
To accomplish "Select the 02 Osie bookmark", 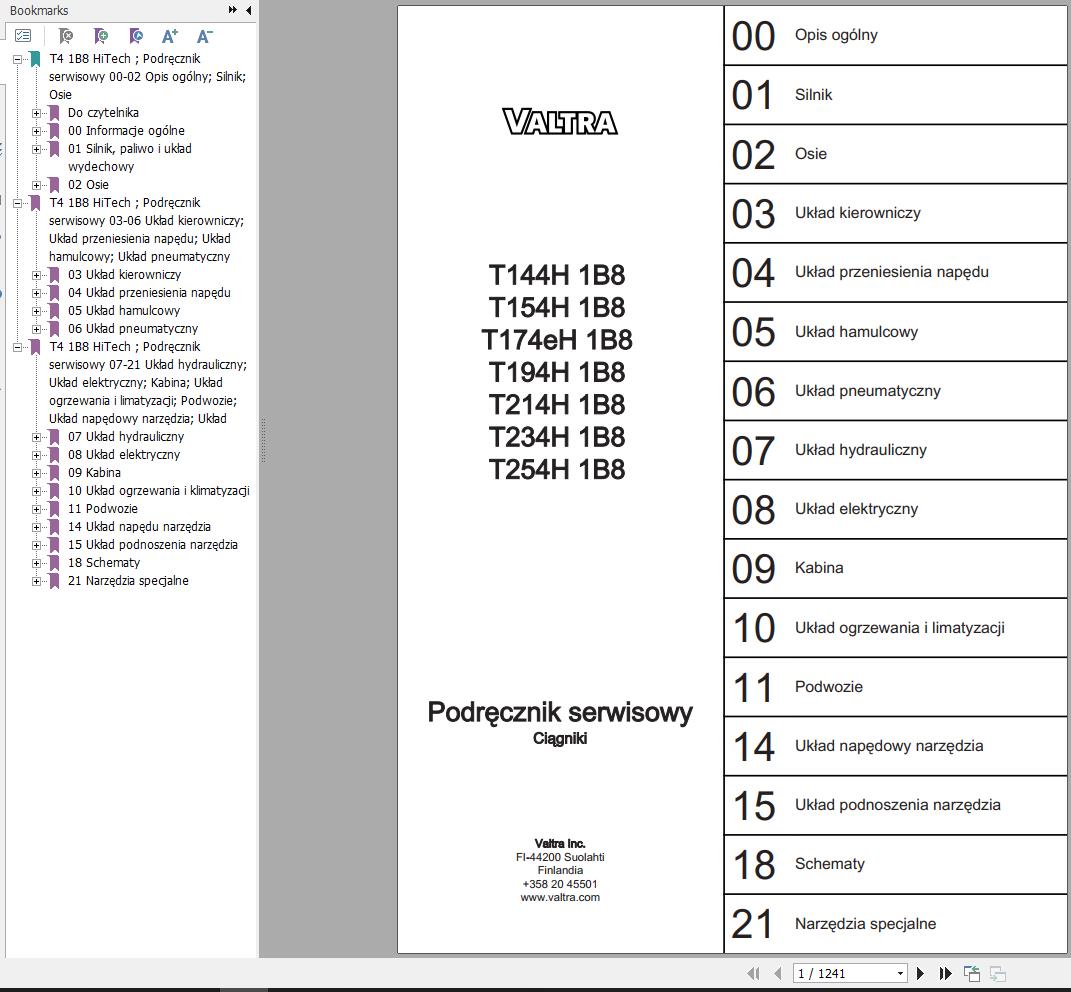I will click(88, 184).
